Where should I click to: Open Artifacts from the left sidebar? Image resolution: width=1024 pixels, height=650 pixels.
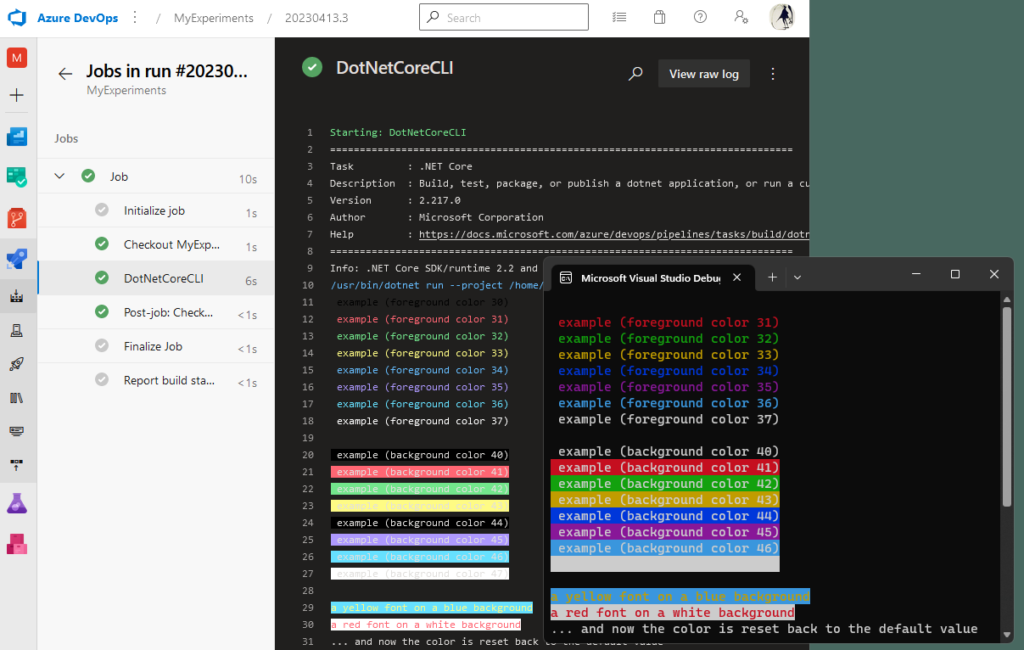[16, 545]
